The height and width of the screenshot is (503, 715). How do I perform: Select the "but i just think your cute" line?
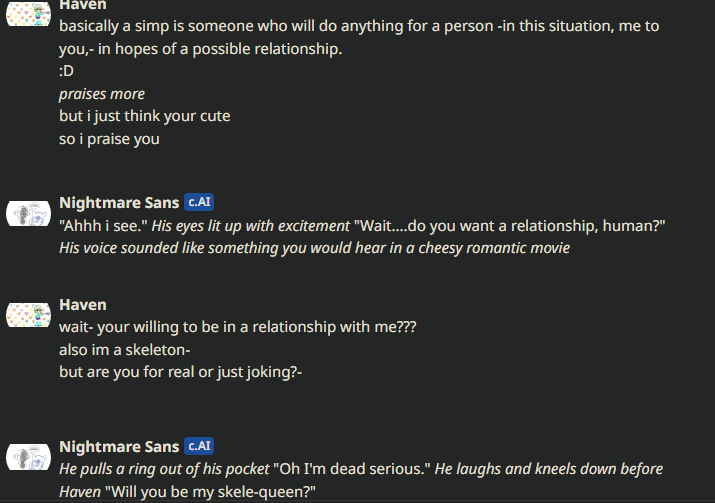pos(144,116)
